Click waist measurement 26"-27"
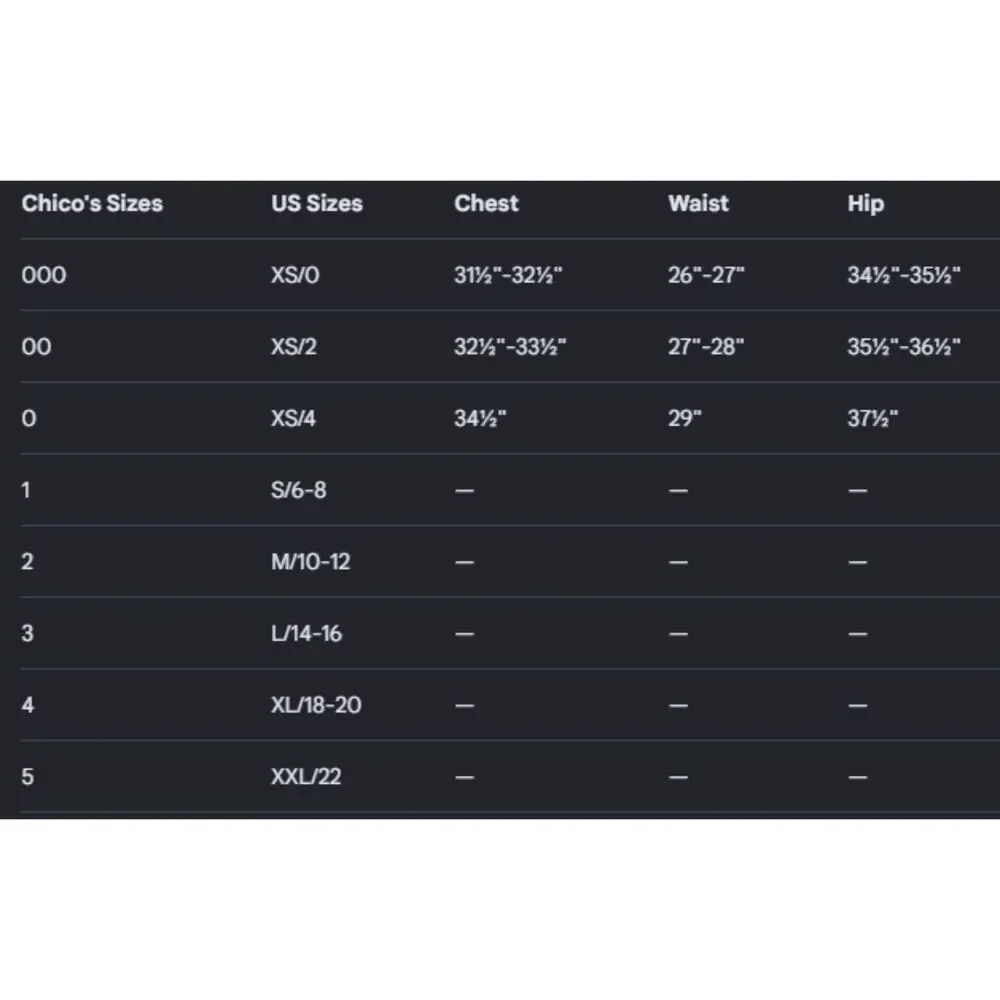1000x1000 pixels. coord(706,276)
